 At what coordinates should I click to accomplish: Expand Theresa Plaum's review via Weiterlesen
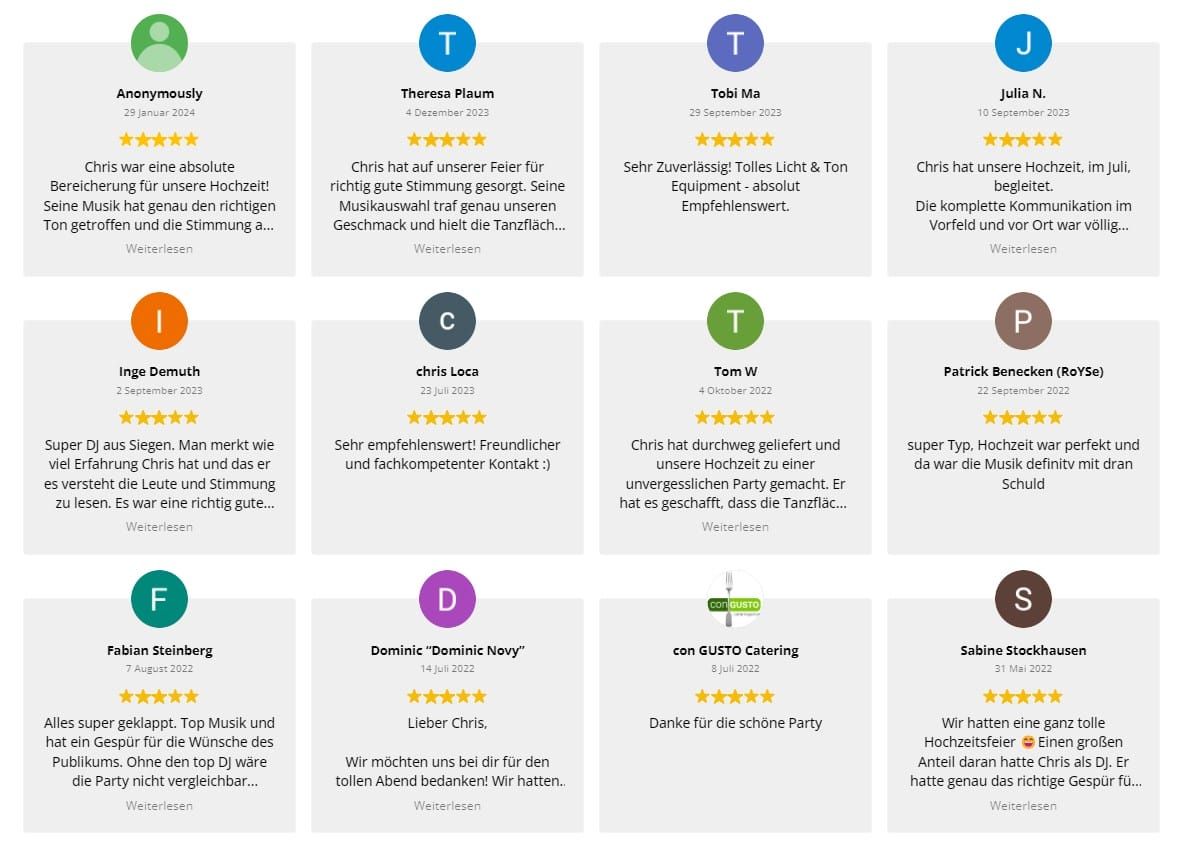click(x=447, y=249)
